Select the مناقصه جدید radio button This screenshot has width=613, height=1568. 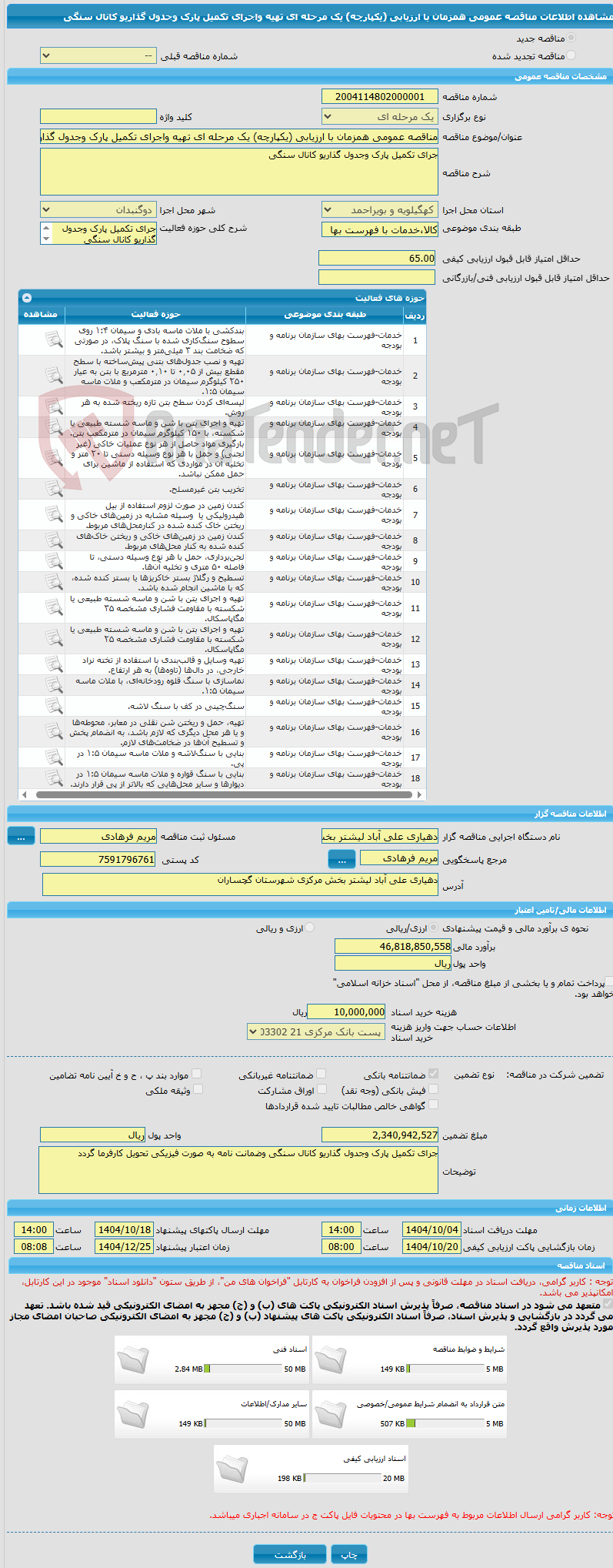pos(570,38)
